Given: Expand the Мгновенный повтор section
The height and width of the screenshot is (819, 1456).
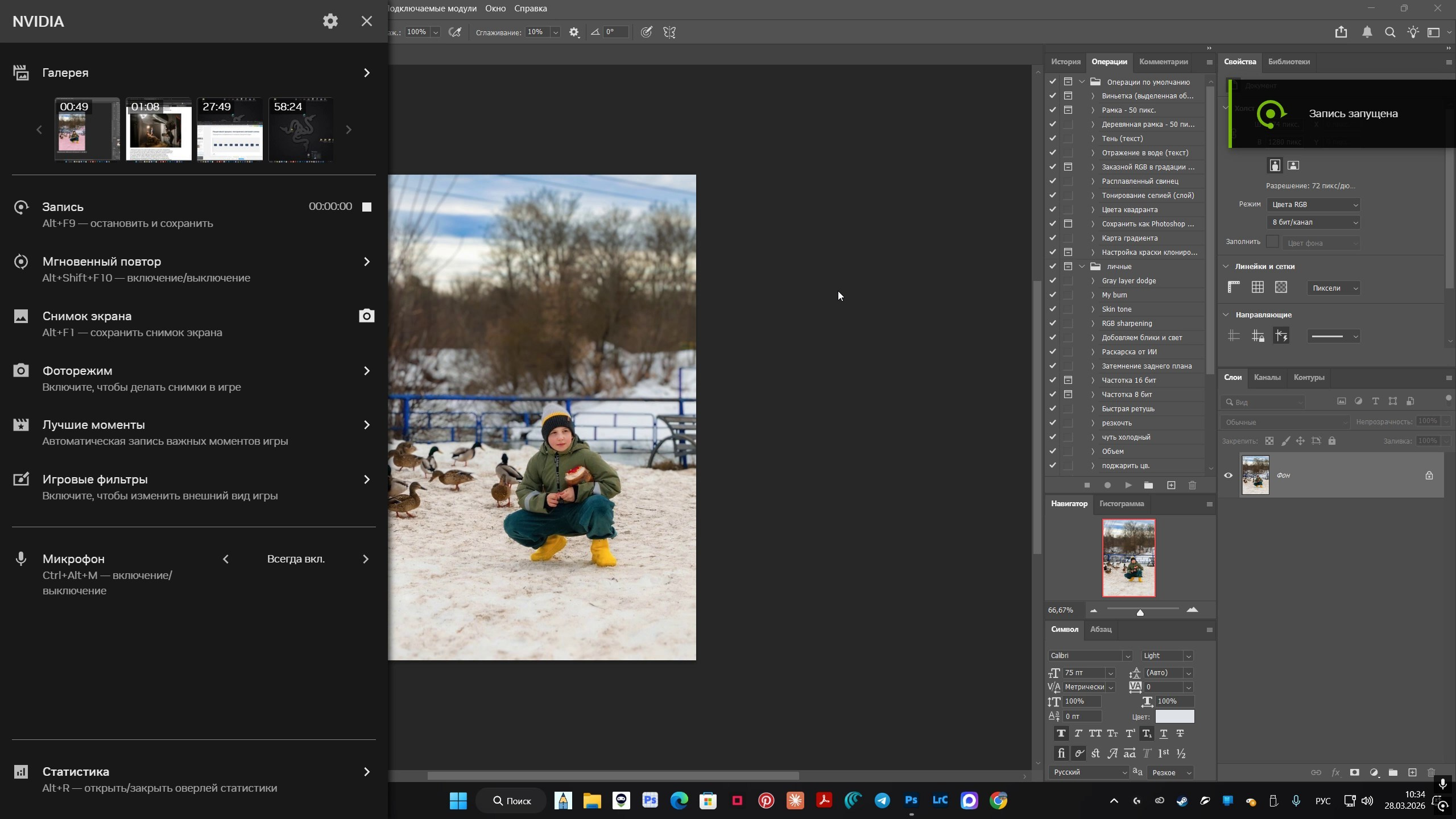Looking at the screenshot, I should click(366, 262).
